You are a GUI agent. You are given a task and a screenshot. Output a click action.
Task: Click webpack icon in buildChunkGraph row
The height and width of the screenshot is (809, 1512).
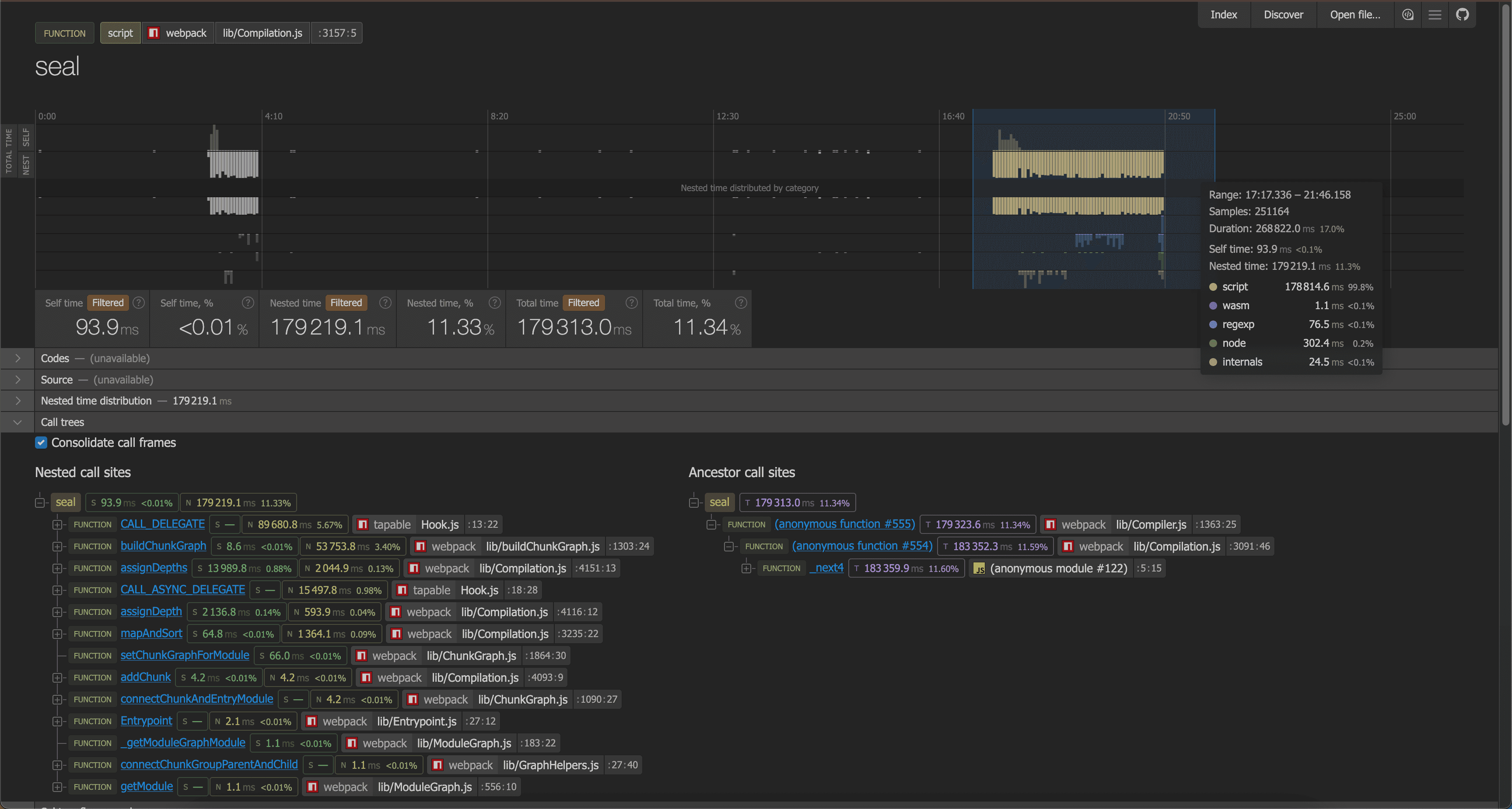420,547
